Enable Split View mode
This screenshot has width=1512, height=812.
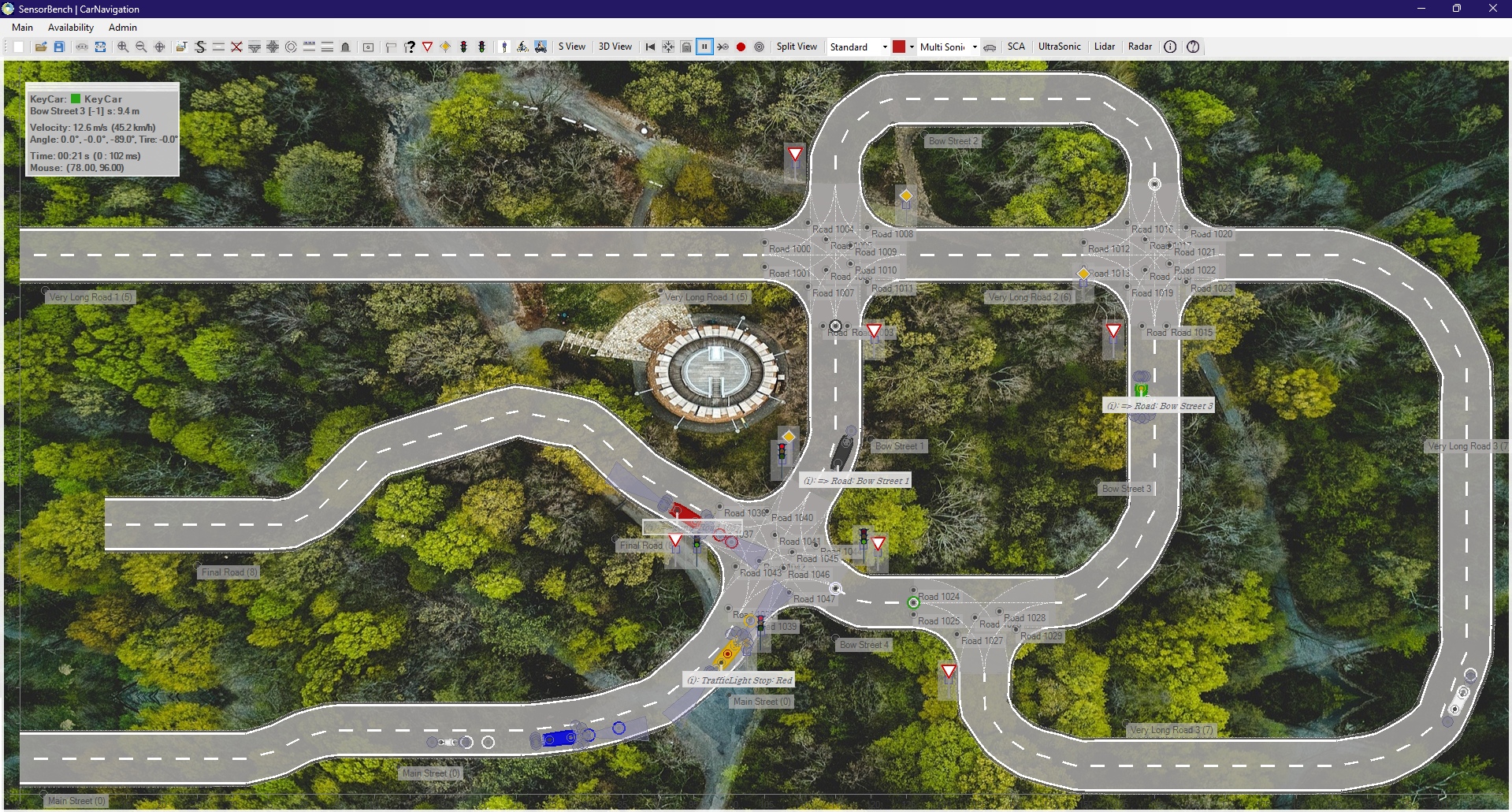coord(797,47)
